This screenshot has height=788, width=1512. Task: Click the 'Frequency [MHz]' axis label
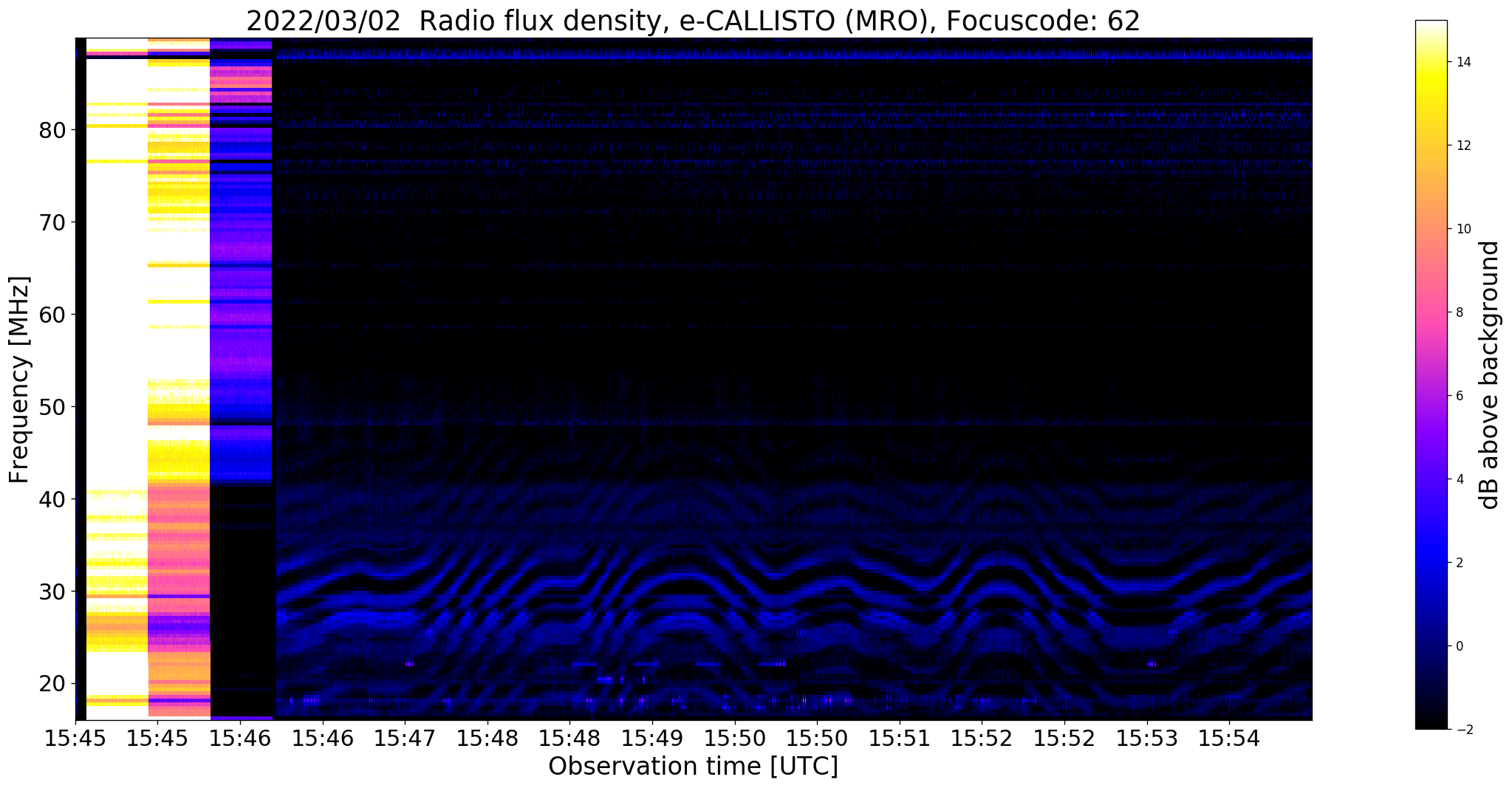point(19,380)
